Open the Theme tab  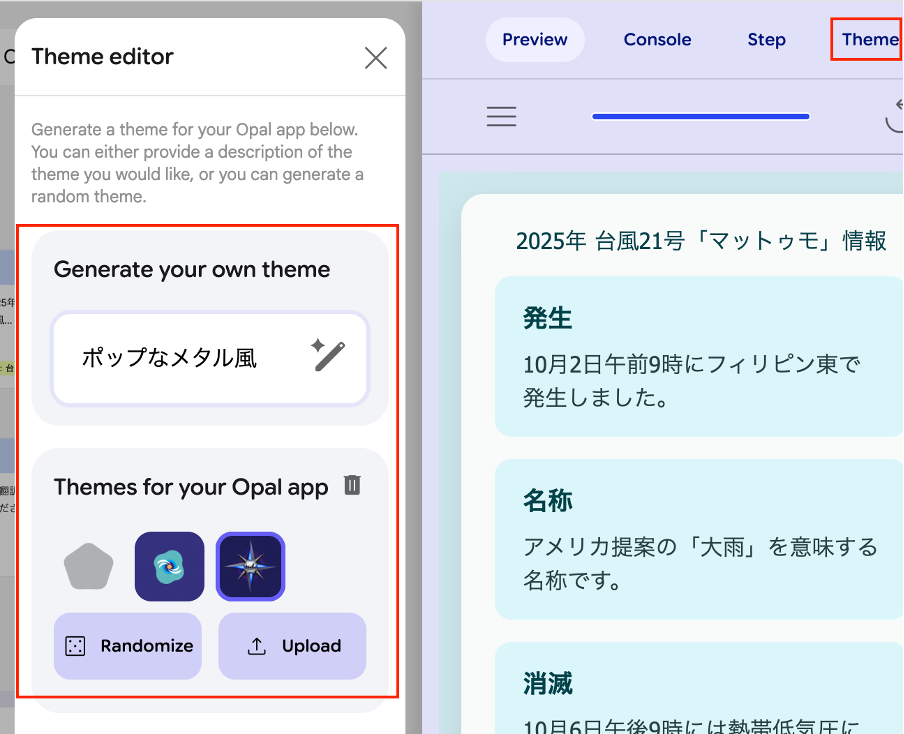coord(868,40)
